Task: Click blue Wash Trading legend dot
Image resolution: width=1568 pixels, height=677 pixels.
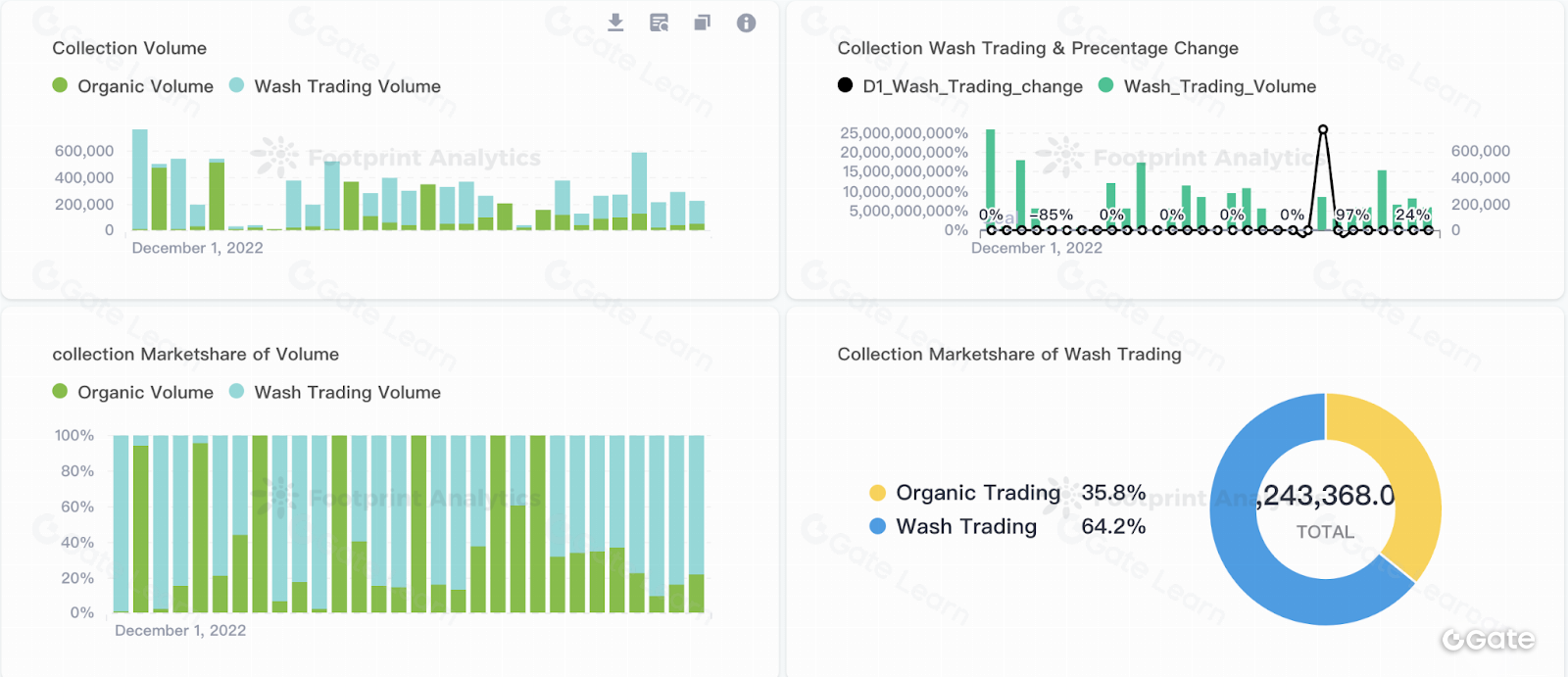Action: coord(877,526)
